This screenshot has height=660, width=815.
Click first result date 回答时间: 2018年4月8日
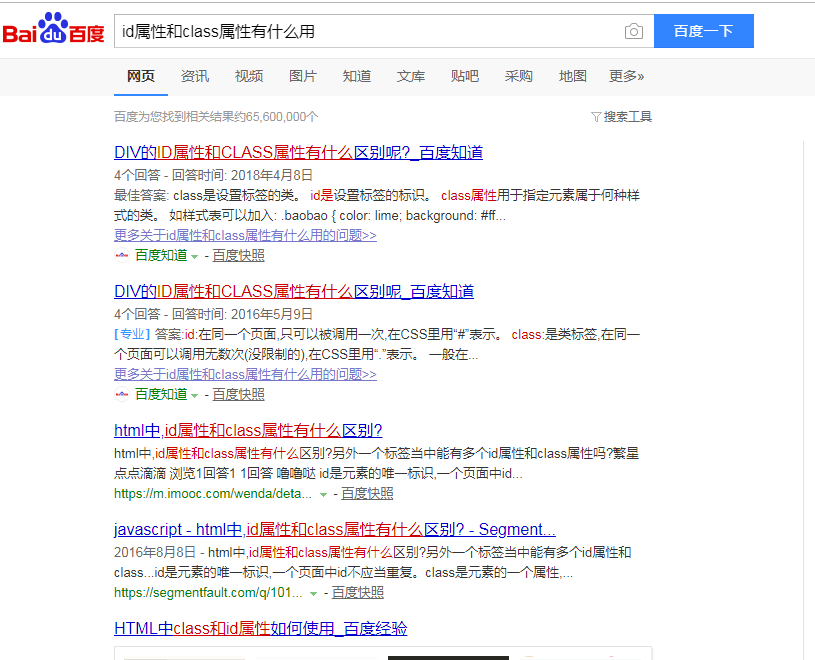[x=242, y=175]
